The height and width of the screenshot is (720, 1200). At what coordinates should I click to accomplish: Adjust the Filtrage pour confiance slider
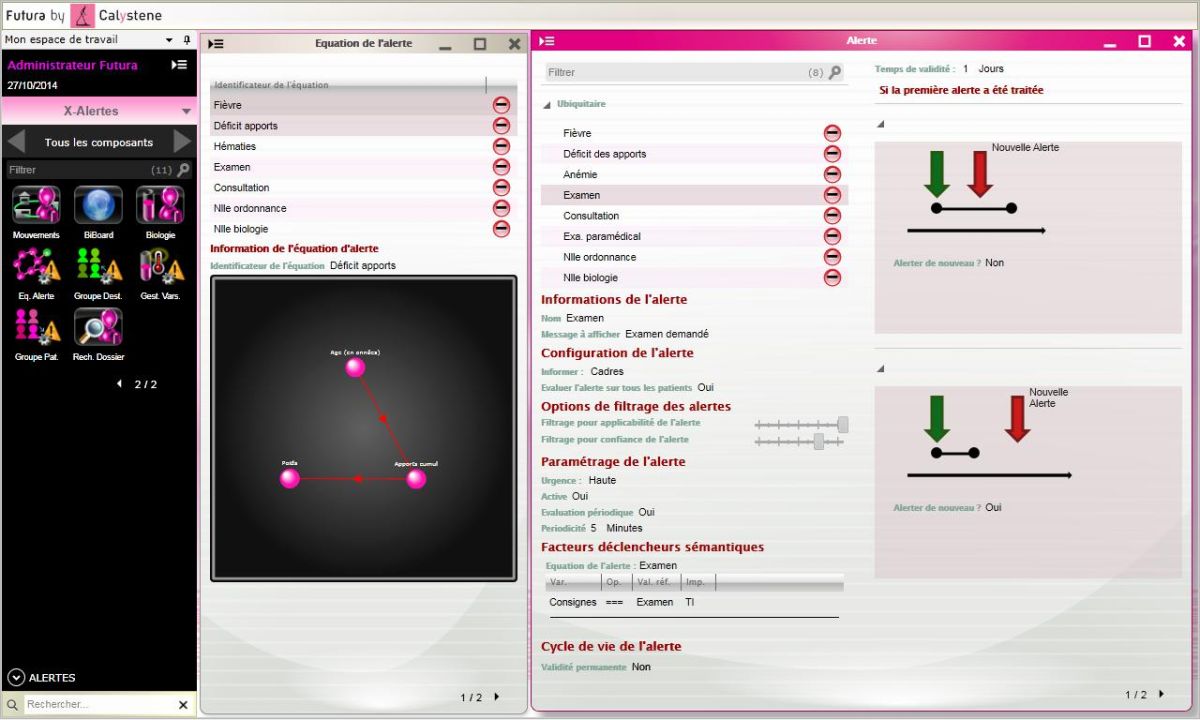click(x=818, y=441)
